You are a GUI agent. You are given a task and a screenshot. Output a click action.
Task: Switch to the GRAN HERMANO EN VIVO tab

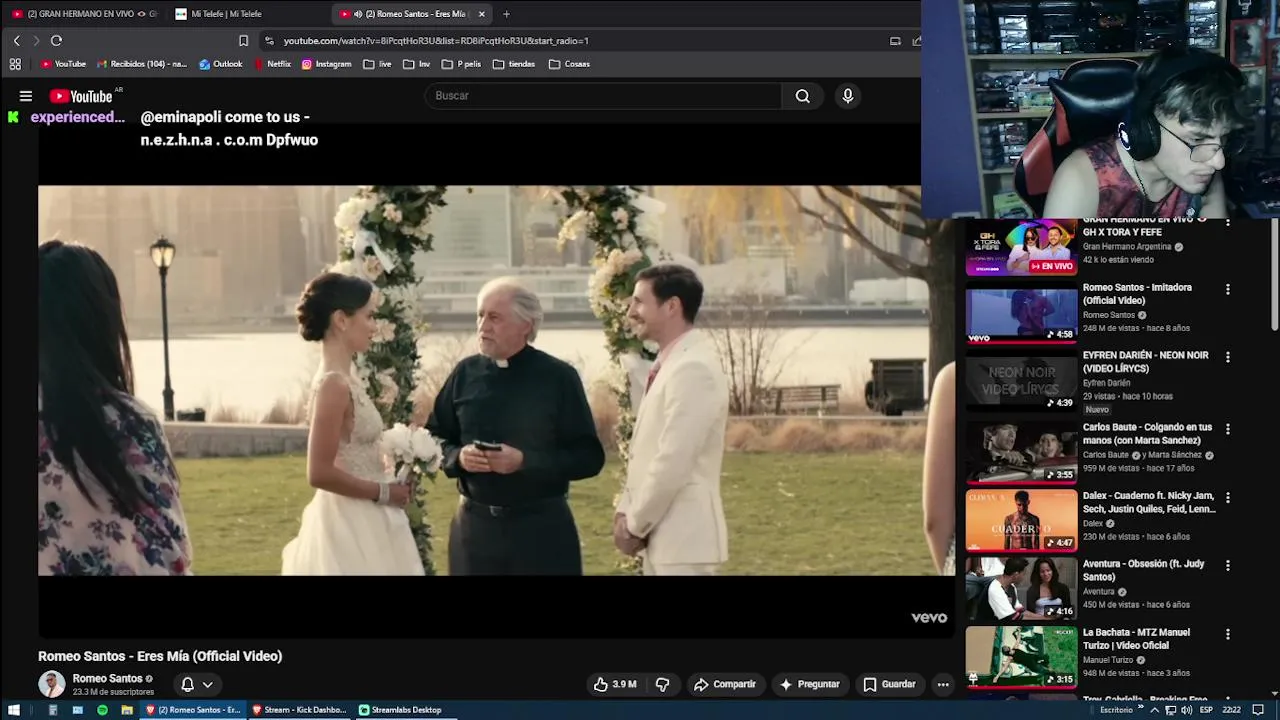84,14
